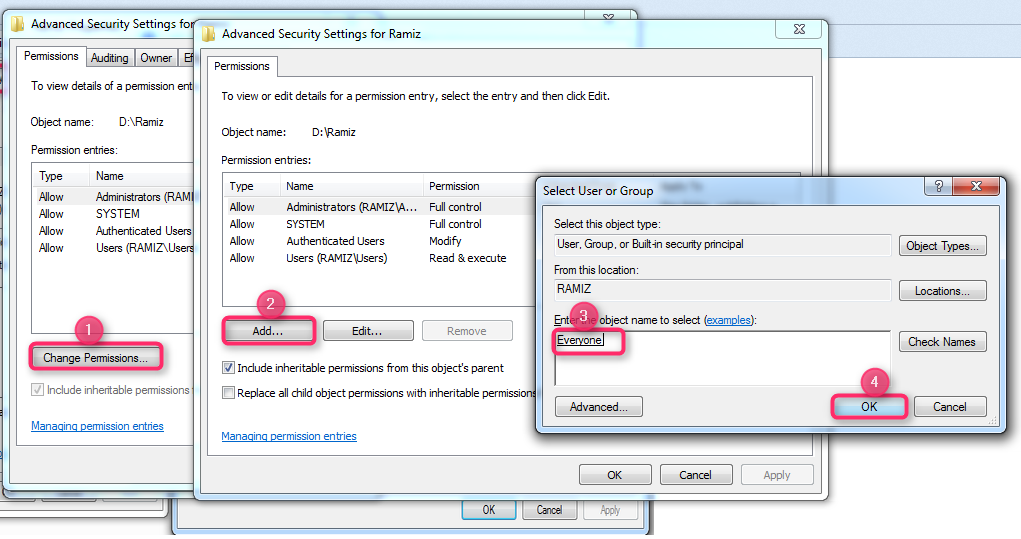1021x539 pixels.
Task: Click Check Names button
Action: coord(942,342)
